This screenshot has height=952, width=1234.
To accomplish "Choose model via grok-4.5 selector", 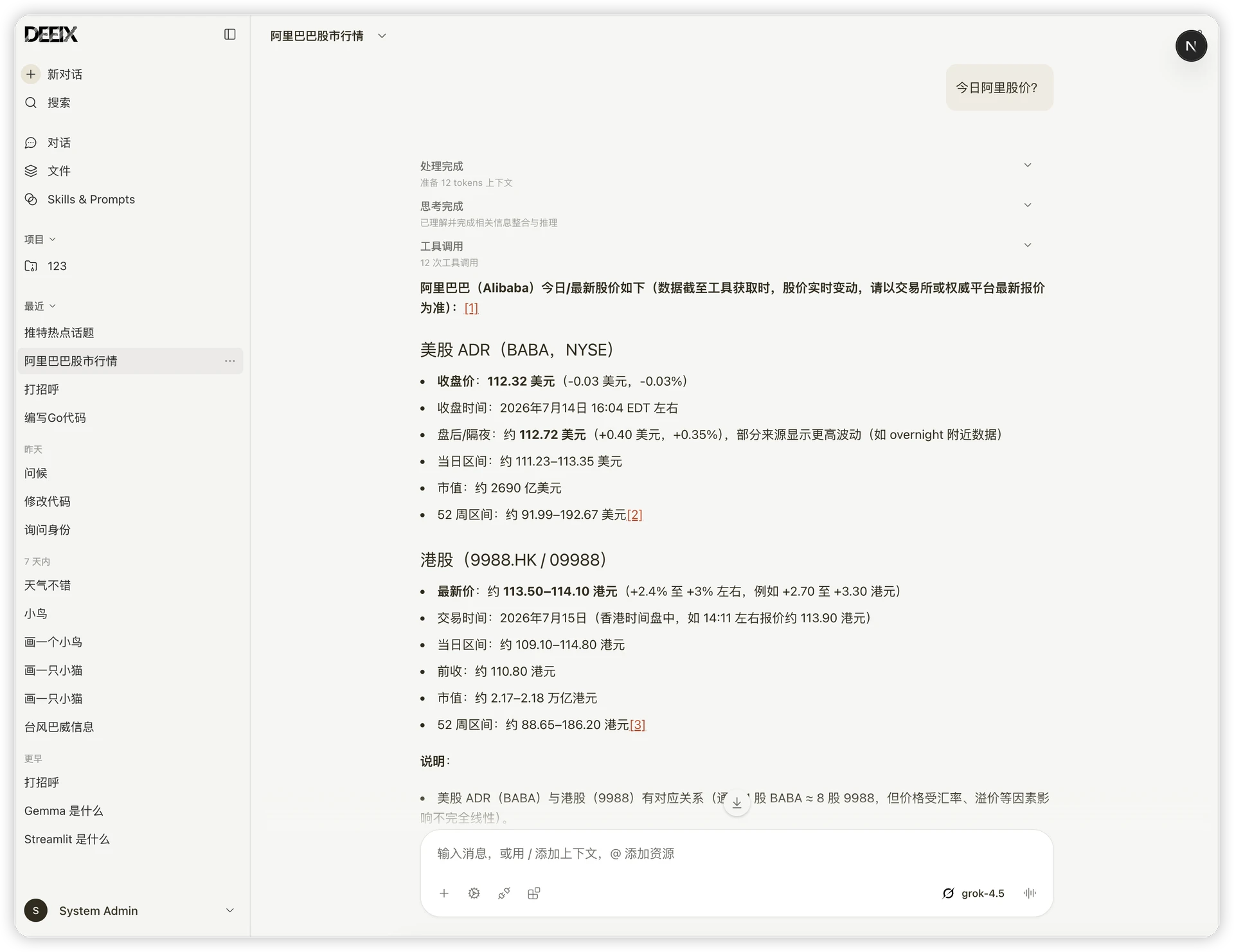I will (973, 893).
